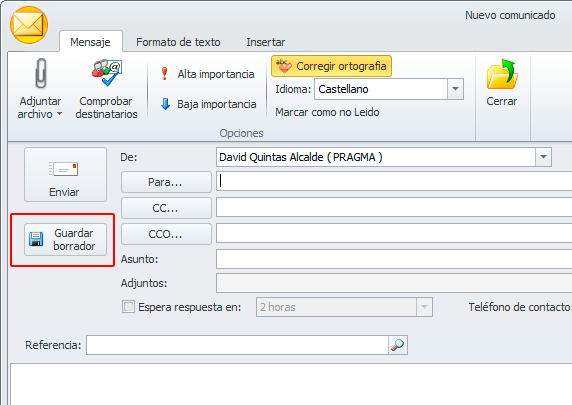This screenshot has height=405, width=572.
Task: Open the Idioma Castellano dropdown
Action: click(455, 89)
